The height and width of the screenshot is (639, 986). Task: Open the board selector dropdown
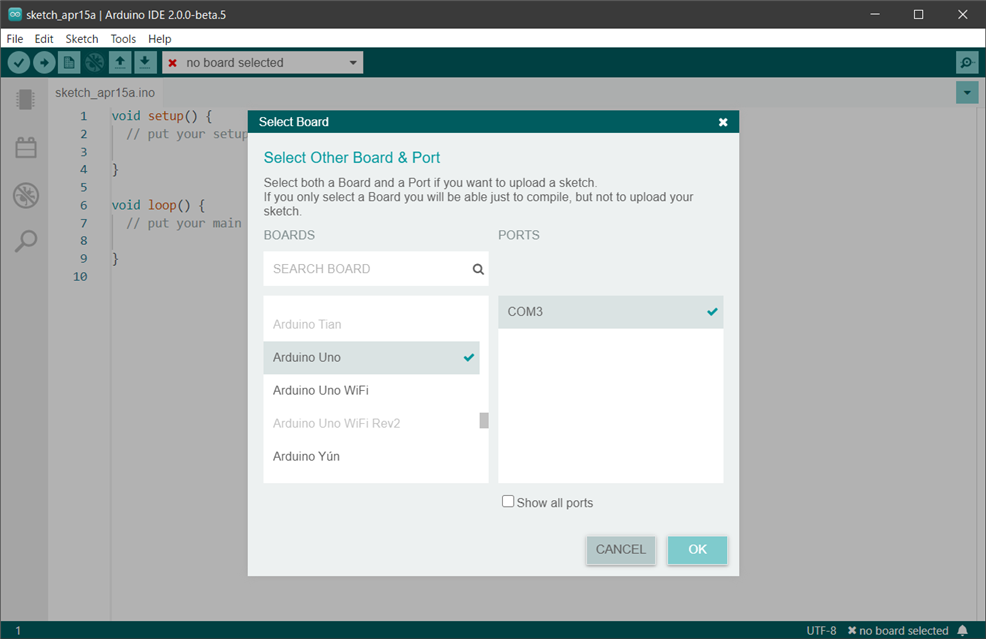click(263, 62)
